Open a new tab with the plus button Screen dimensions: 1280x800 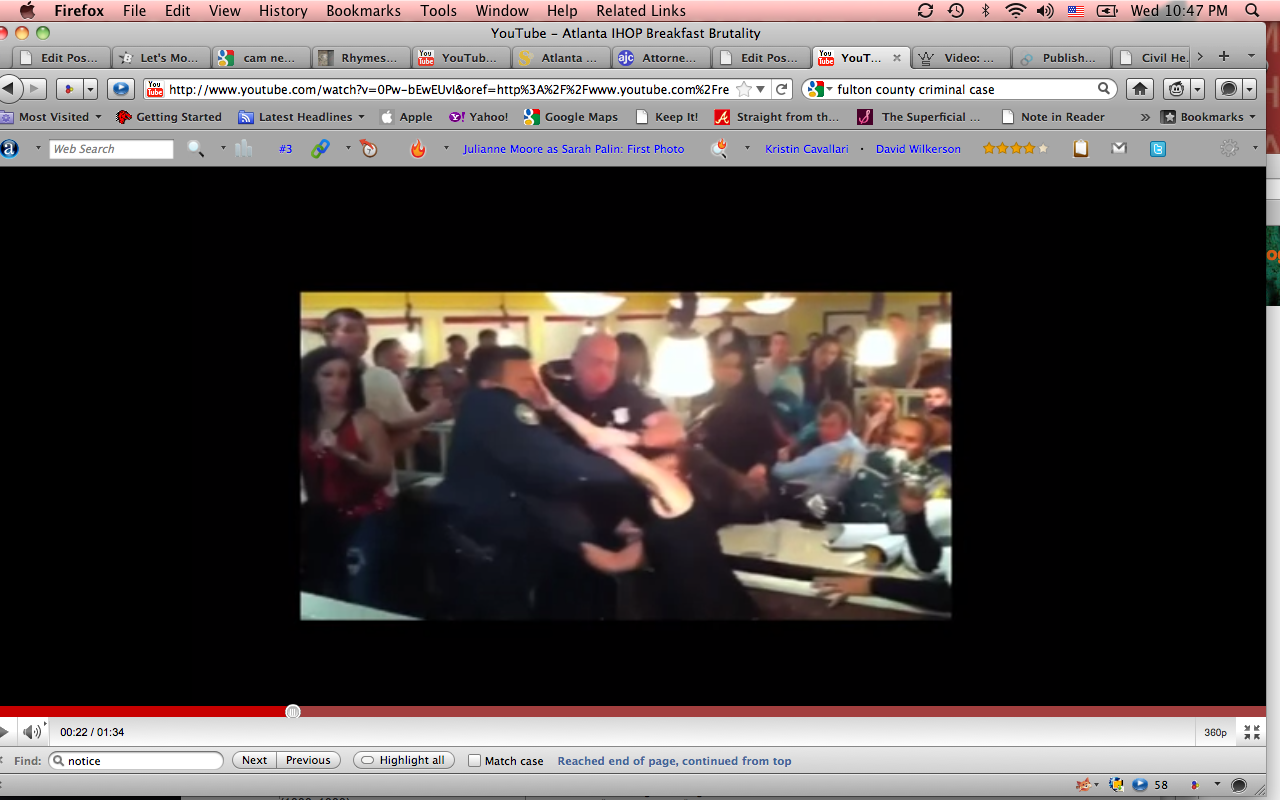[x=1223, y=57]
